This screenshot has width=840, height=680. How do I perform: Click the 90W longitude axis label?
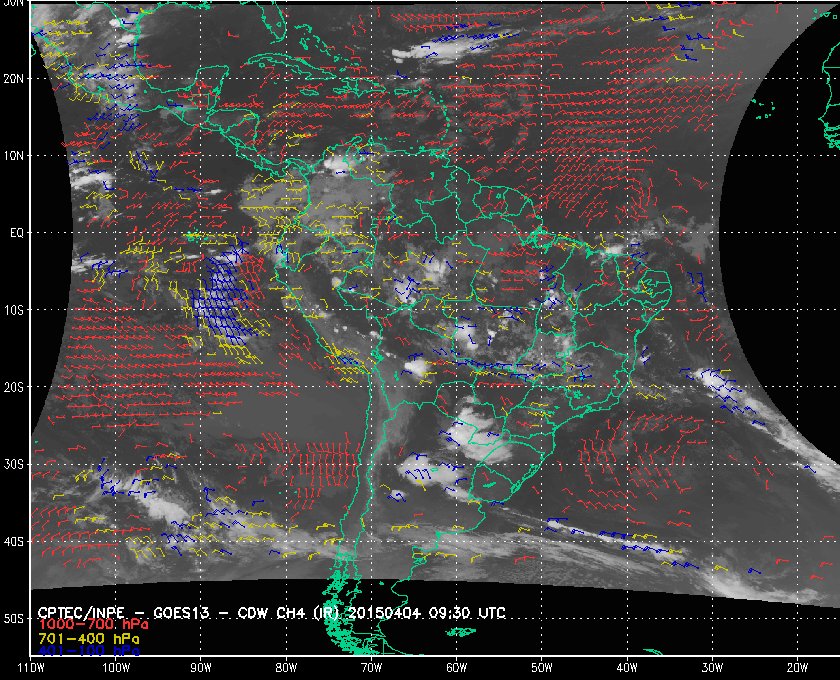(201, 668)
